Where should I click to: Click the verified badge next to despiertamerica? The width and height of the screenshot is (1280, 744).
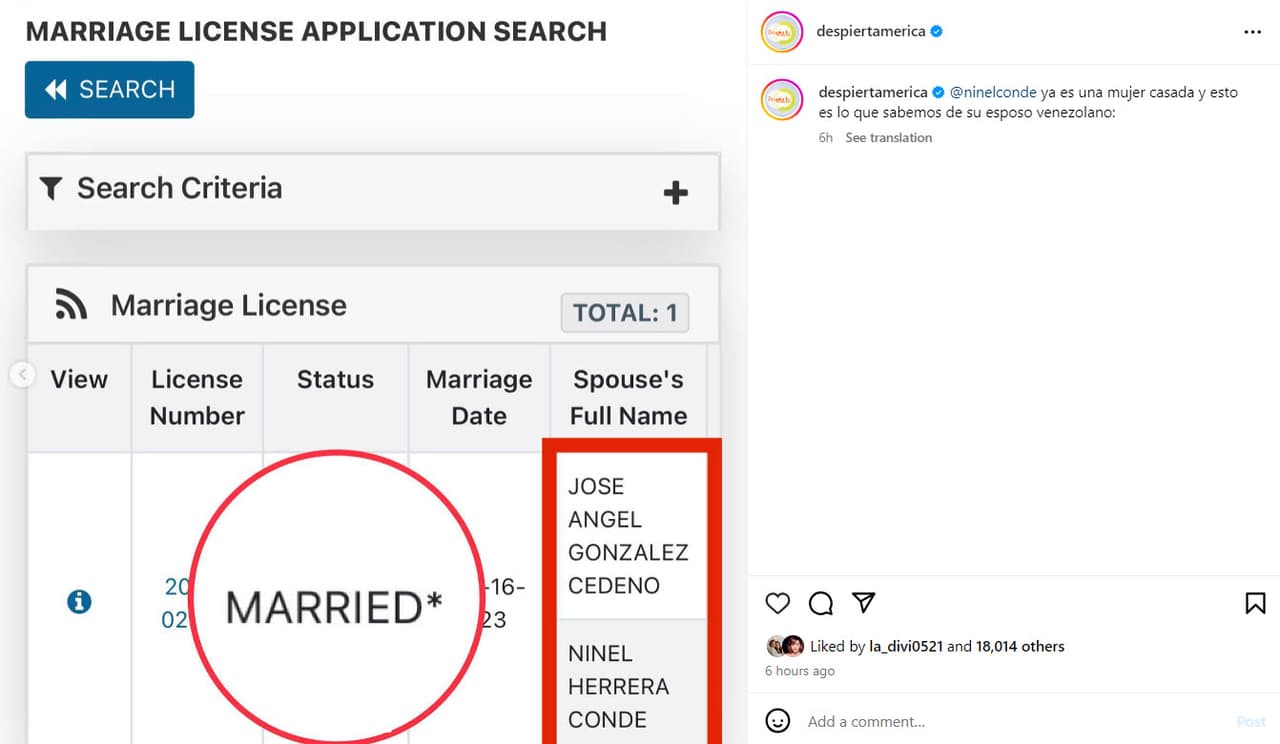[x=936, y=31]
